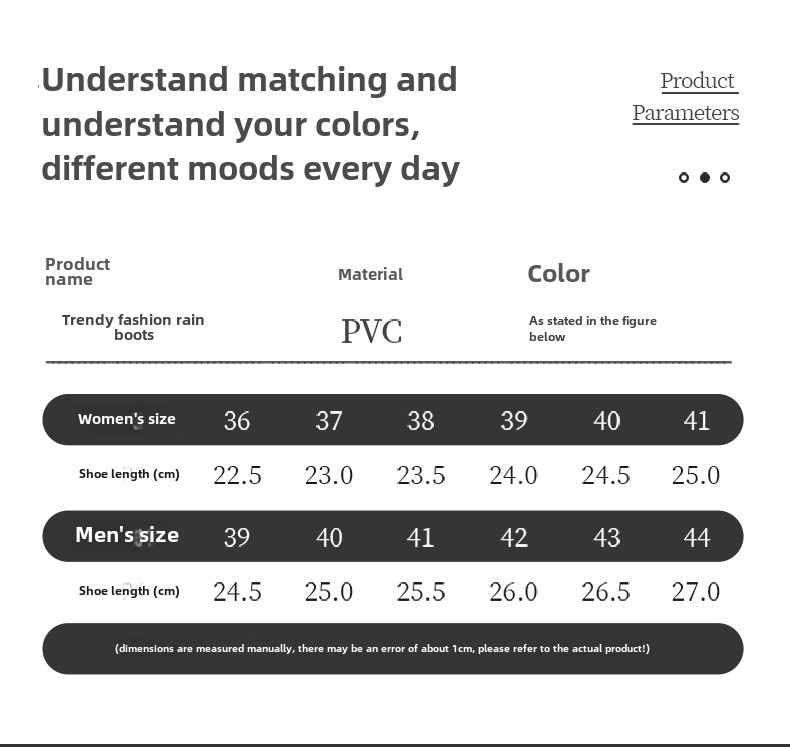Image resolution: width=790 pixels, height=747 pixels.
Task: Click the 22.5 shoe length value
Action: click(237, 475)
